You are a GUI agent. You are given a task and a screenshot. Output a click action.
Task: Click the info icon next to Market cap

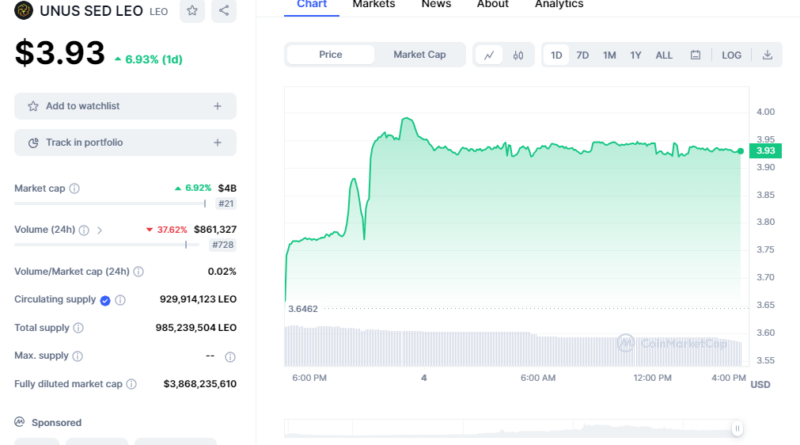[75, 188]
